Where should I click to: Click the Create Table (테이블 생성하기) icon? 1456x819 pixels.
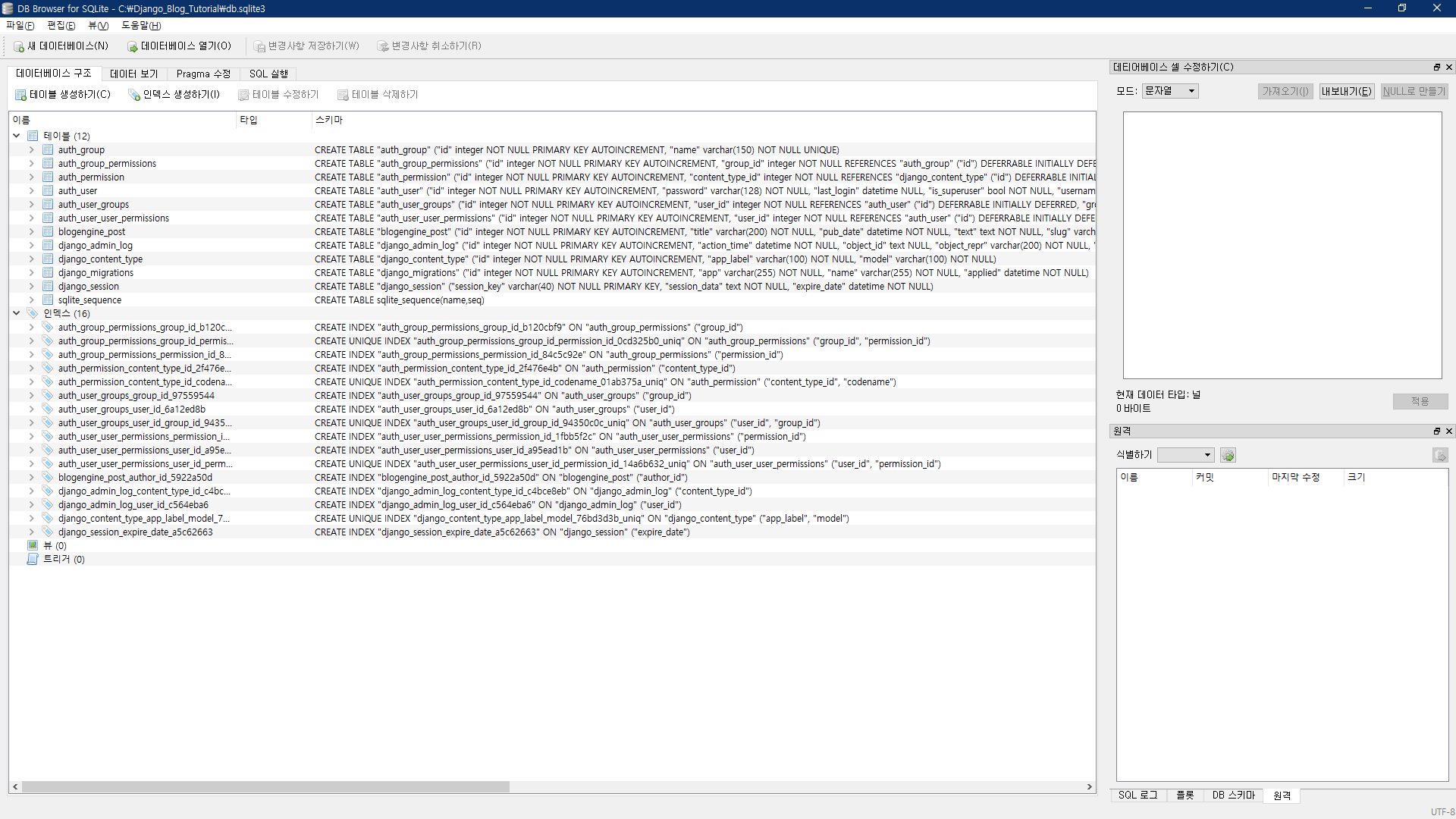(20, 95)
